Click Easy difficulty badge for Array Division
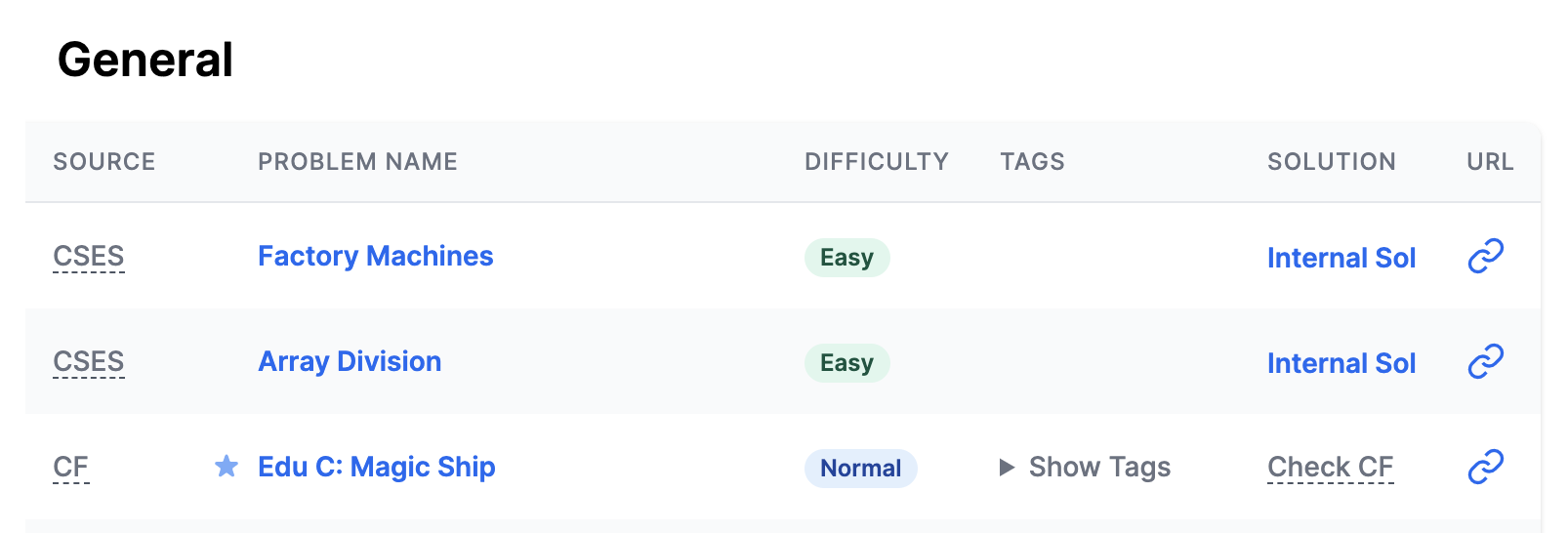 (846, 363)
